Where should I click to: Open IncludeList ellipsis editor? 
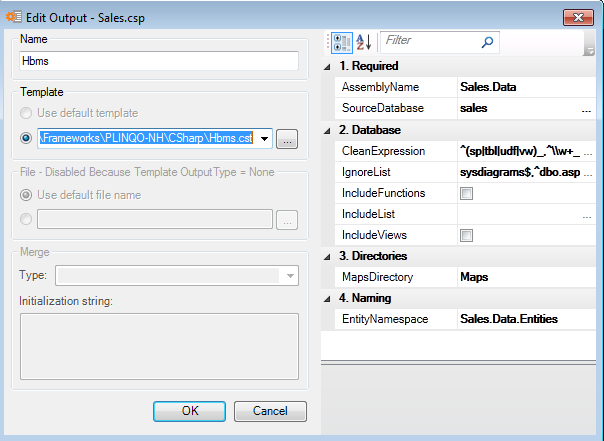click(x=586, y=214)
